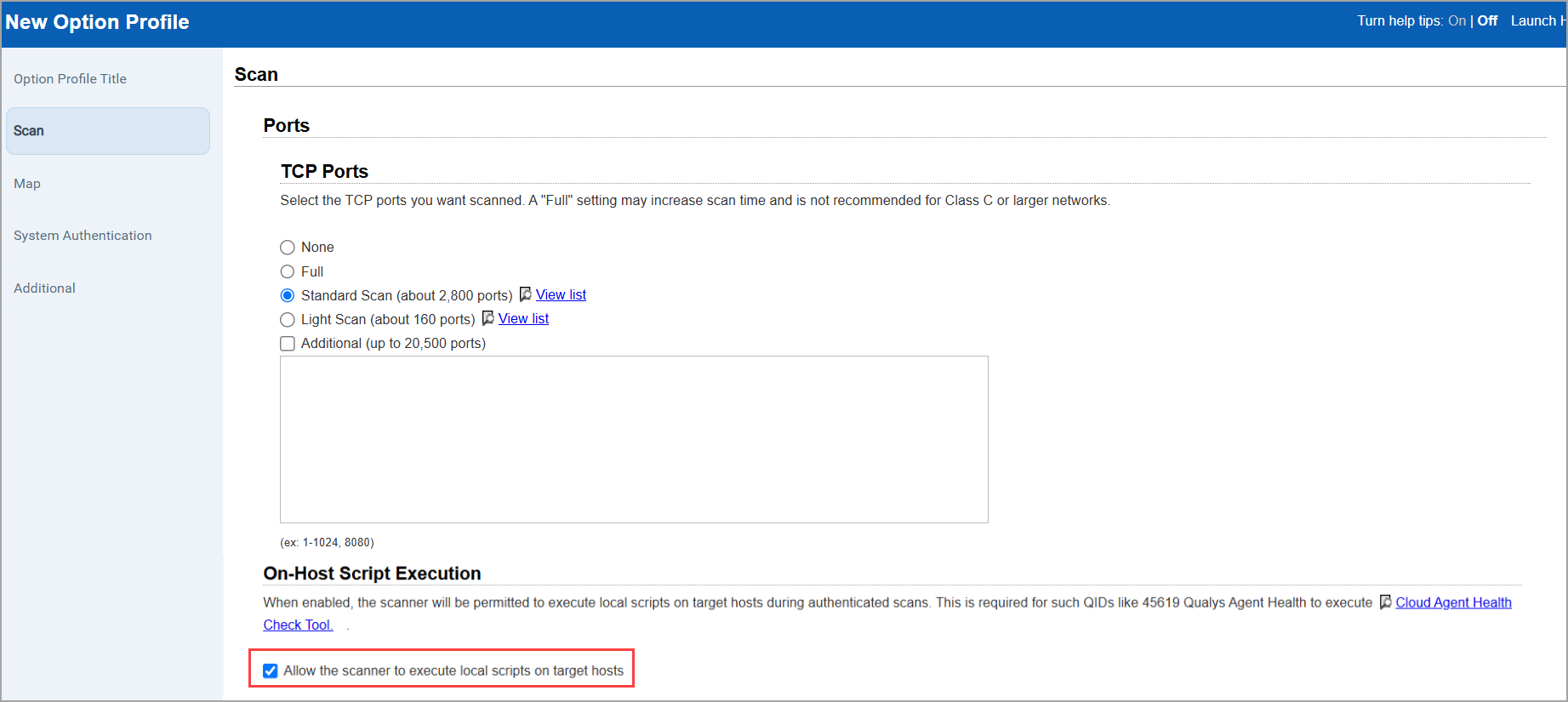Screen dimensions: 1568x702
Task: Click inside the additional ports text area
Action: click(634, 439)
